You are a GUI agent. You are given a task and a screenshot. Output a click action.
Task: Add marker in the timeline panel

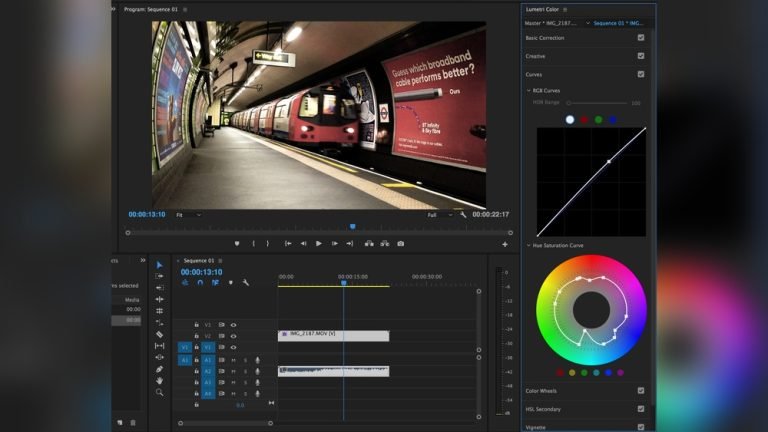[x=231, y=283]
